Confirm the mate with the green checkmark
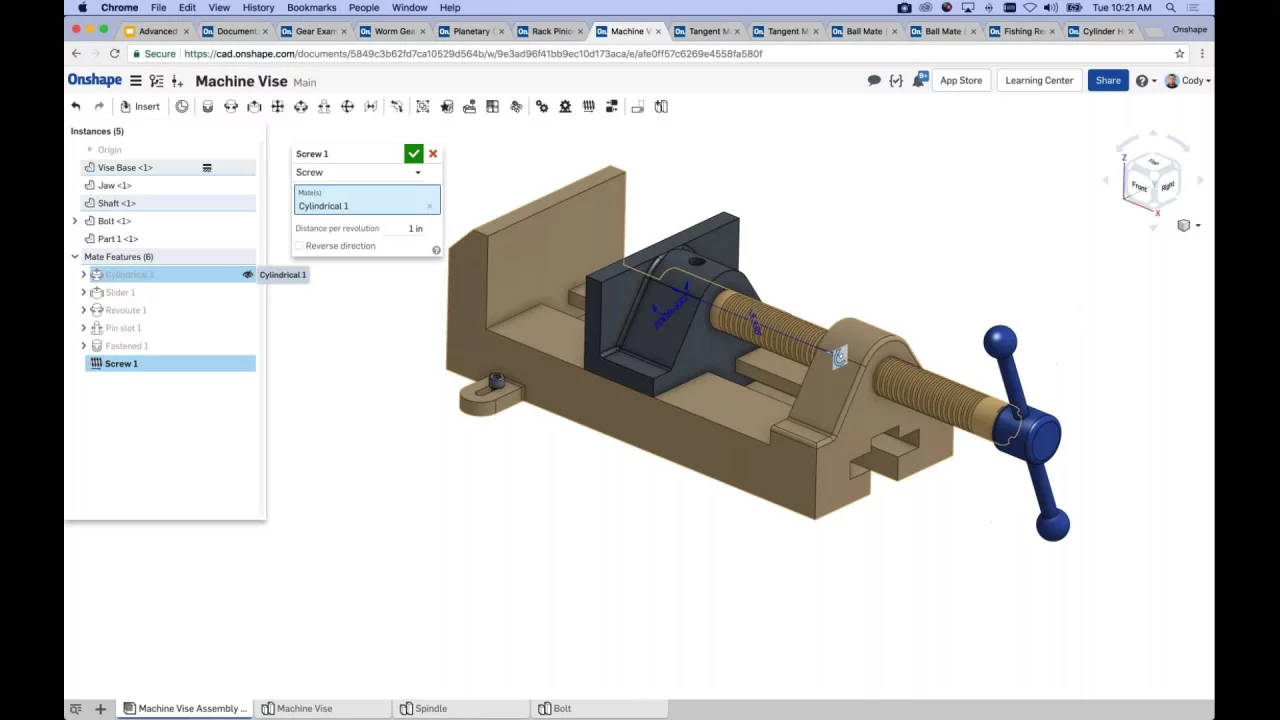Viewport: 1280px width, 720px height. click(x=413, y=153)
